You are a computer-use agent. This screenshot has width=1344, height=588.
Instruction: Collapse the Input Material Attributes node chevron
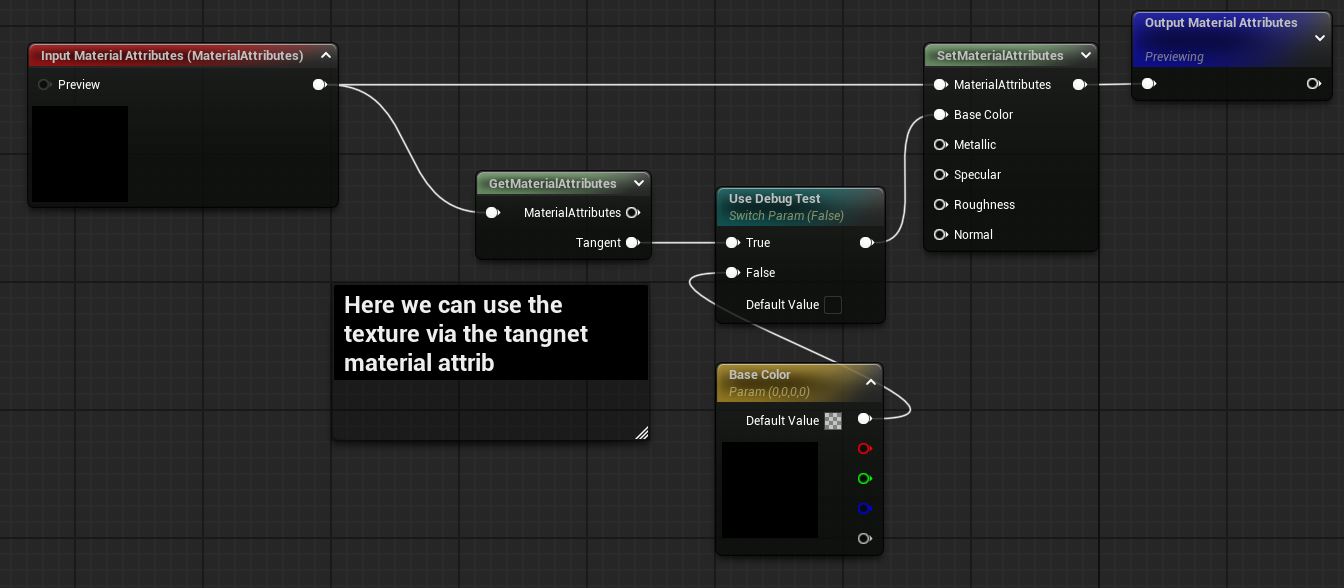pyautogui.click(x=326, y=56)
